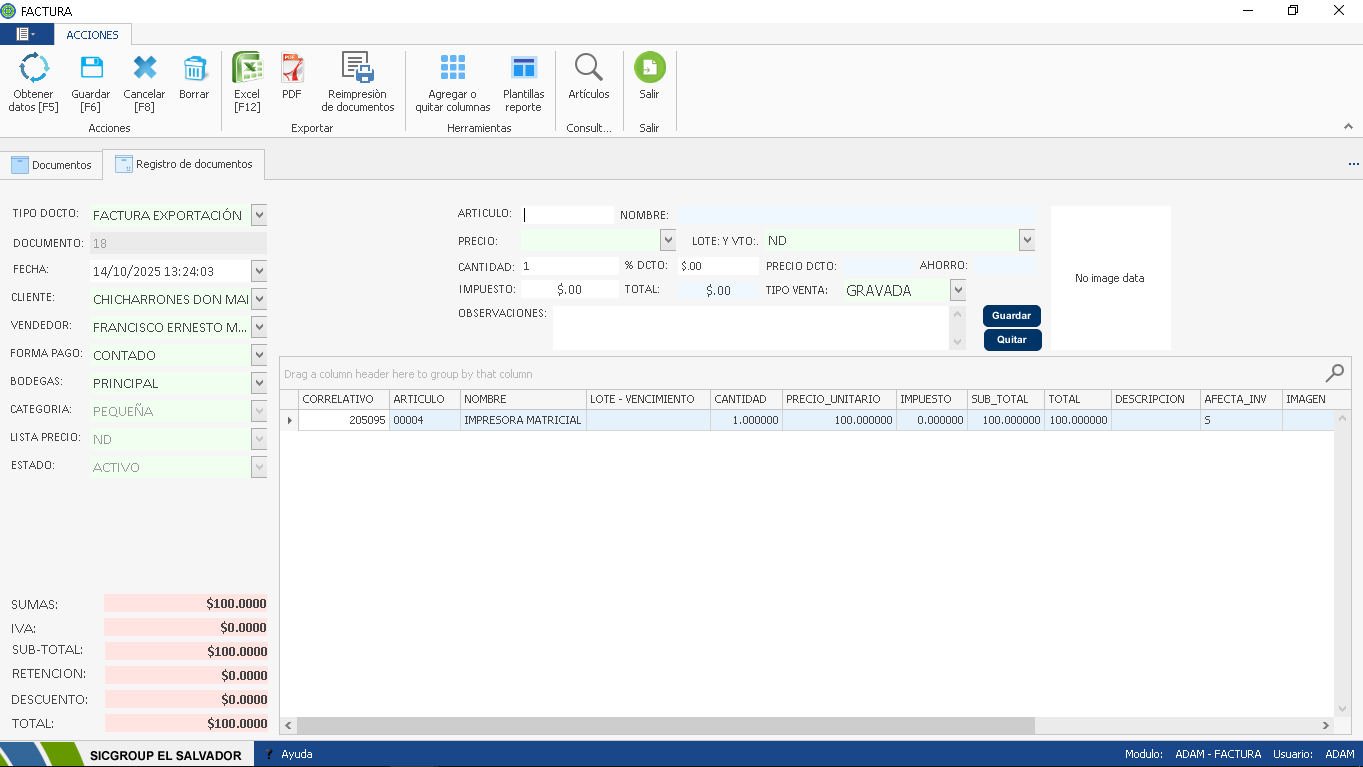This screenshot has height=767, width=1363.
Task: Switch to the Documentos tab
Action: [51, 165]
